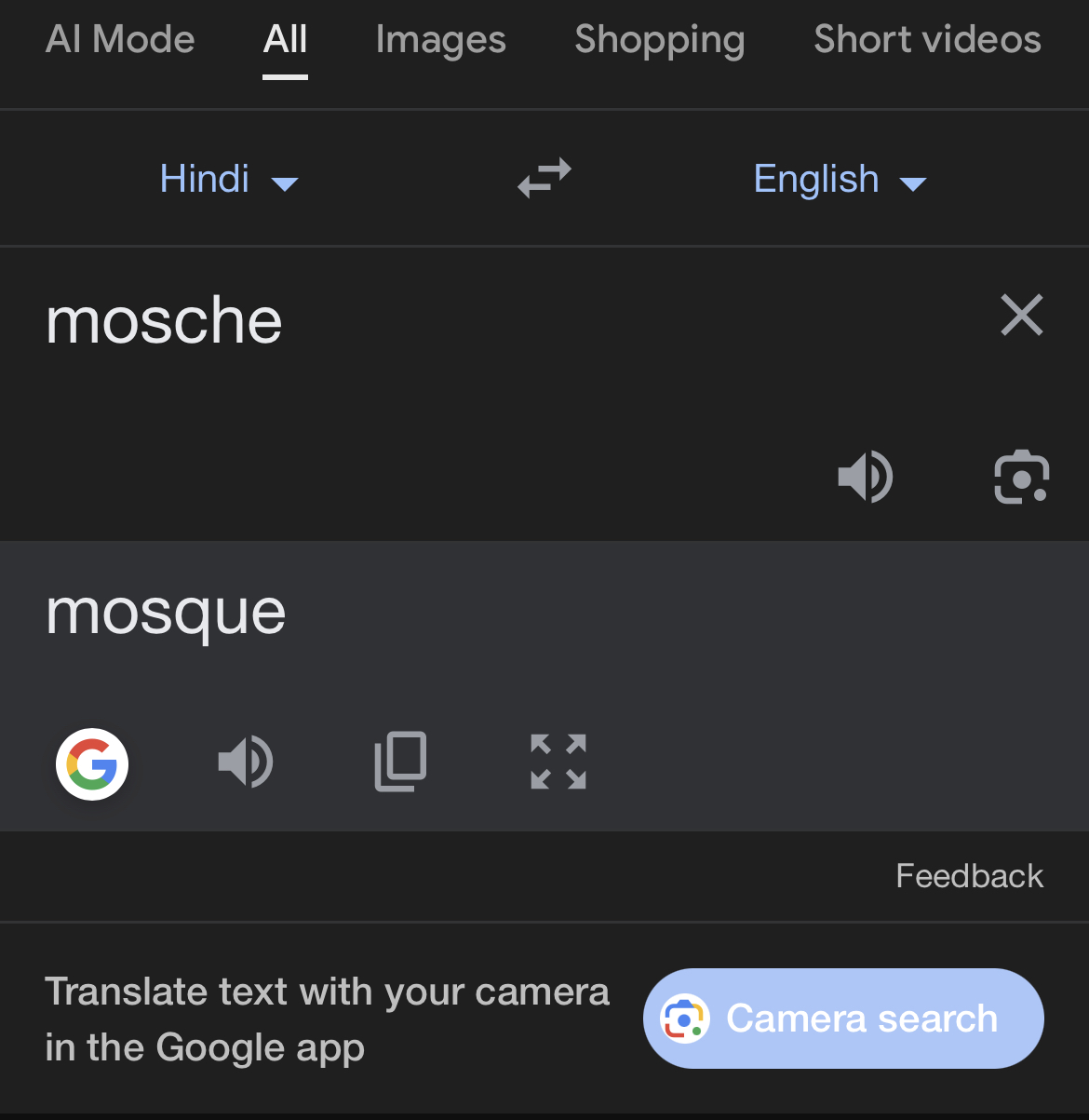Switch to Short videos tab
The height and width of the screenshot is (1120, 1089).
coord(927,40)
